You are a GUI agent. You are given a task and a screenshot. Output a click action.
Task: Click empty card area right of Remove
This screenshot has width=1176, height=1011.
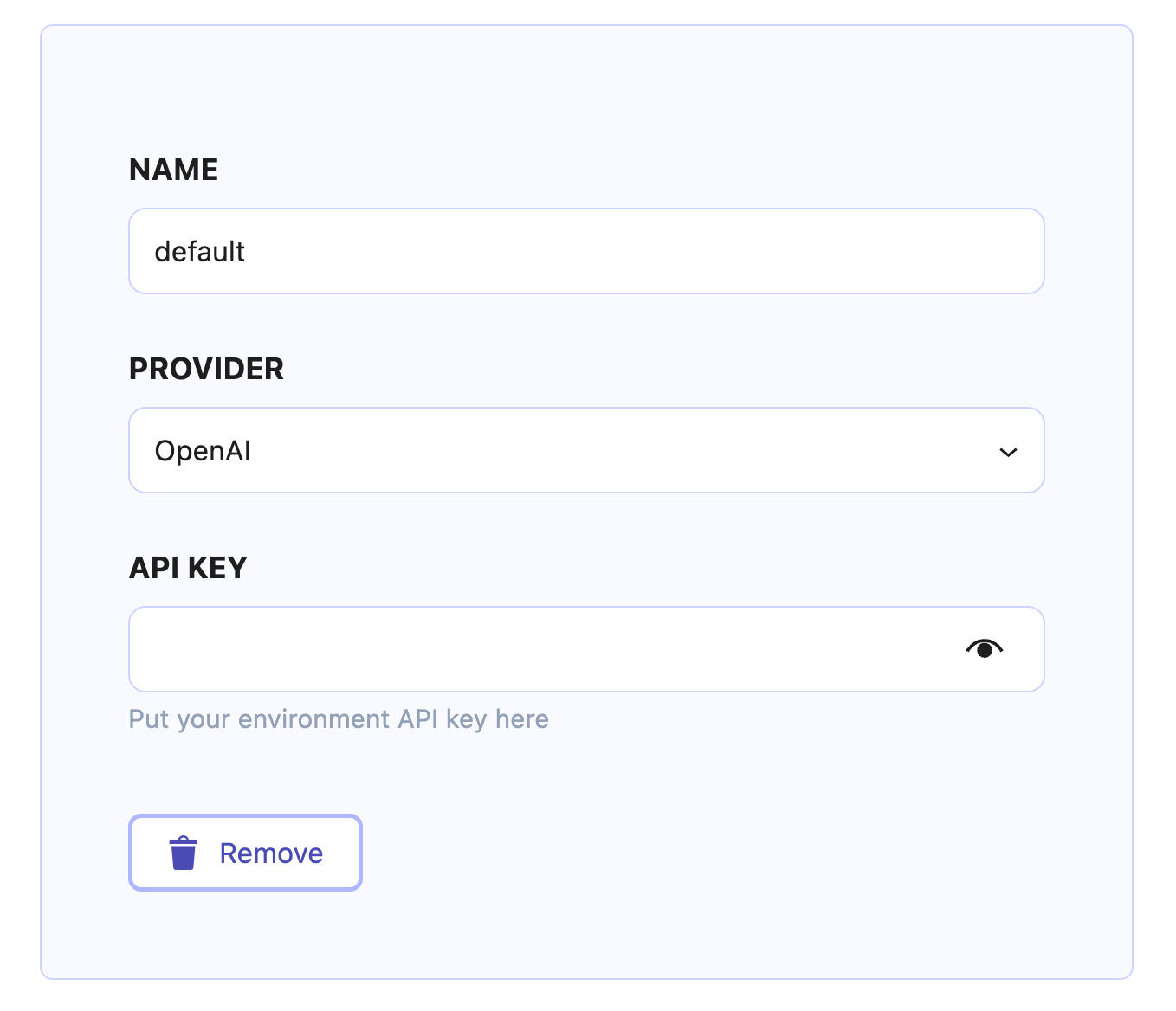point(693,853)
